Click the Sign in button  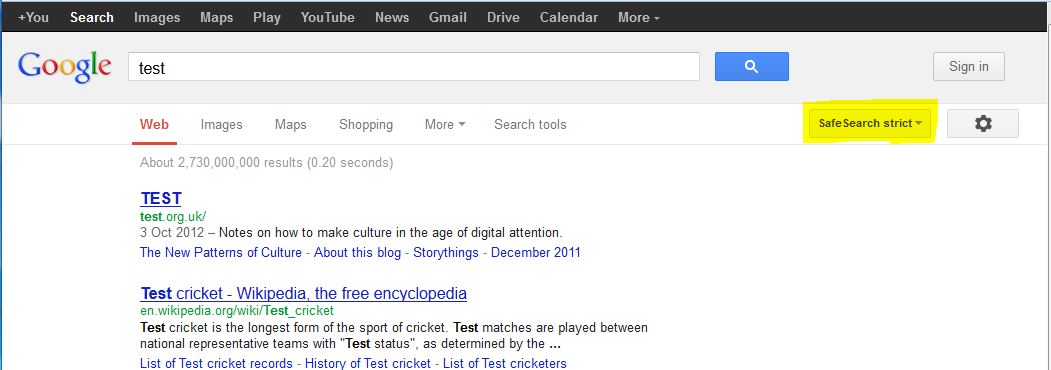point(969,66)
